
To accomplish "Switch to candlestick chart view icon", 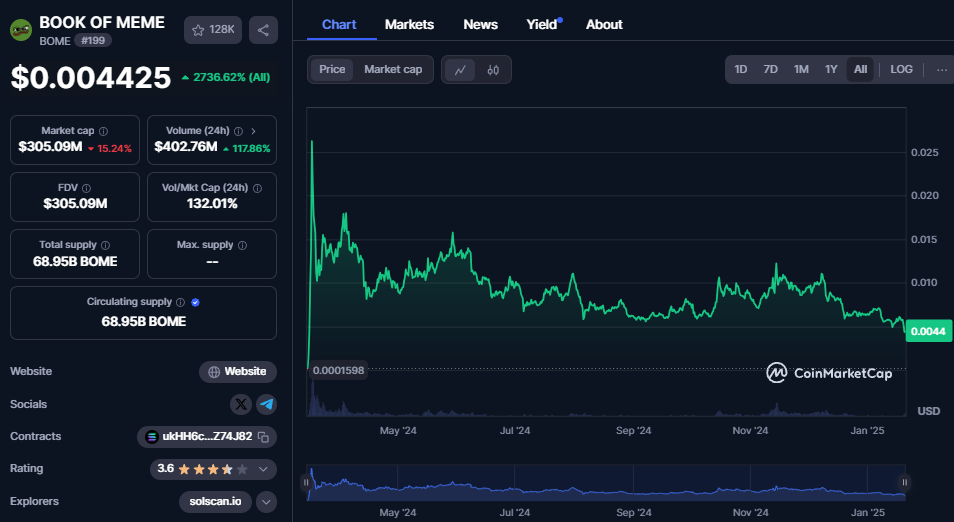I will [493, 69].
